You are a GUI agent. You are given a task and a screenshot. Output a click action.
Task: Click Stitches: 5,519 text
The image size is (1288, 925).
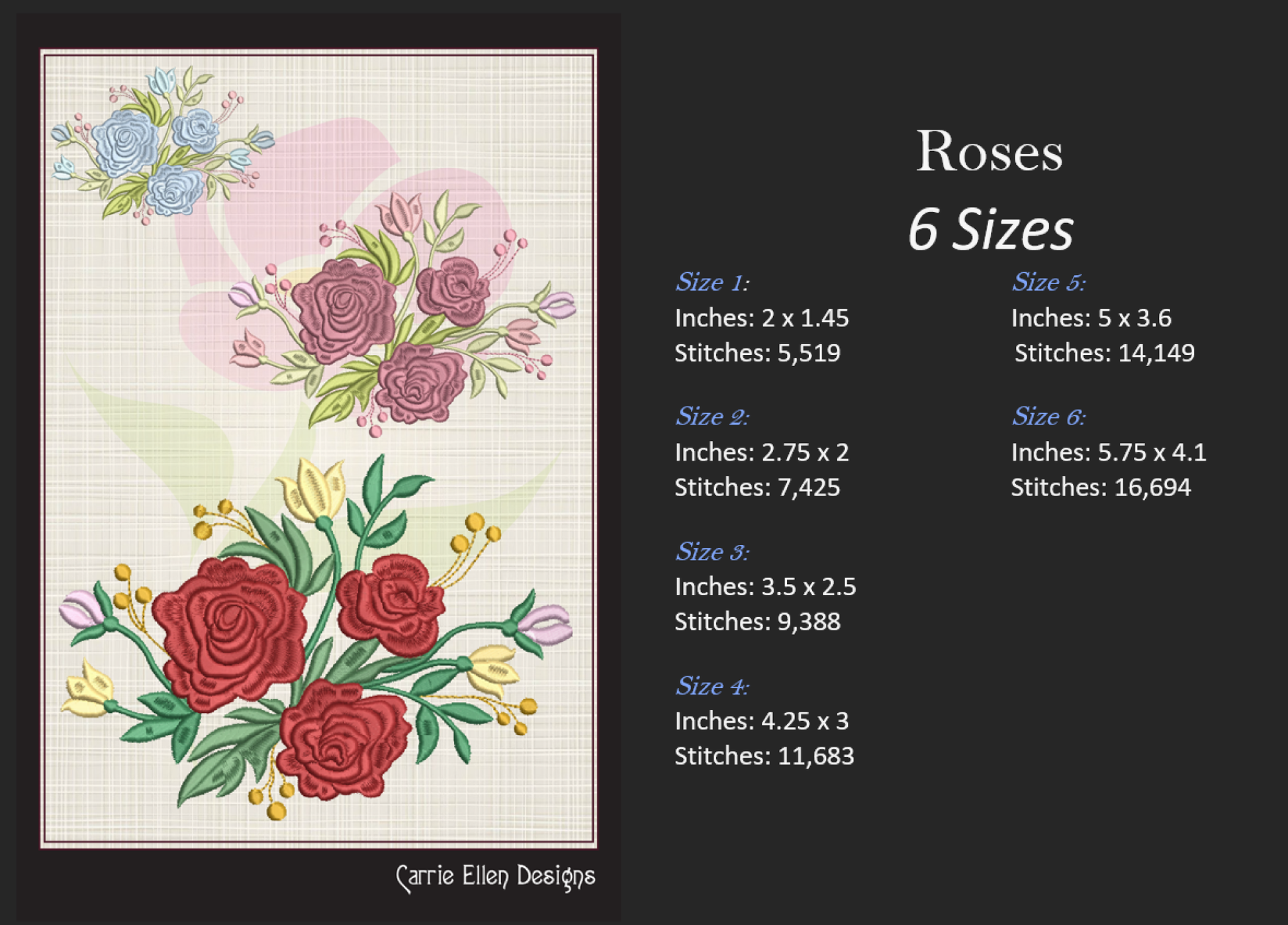pos(757,354)
